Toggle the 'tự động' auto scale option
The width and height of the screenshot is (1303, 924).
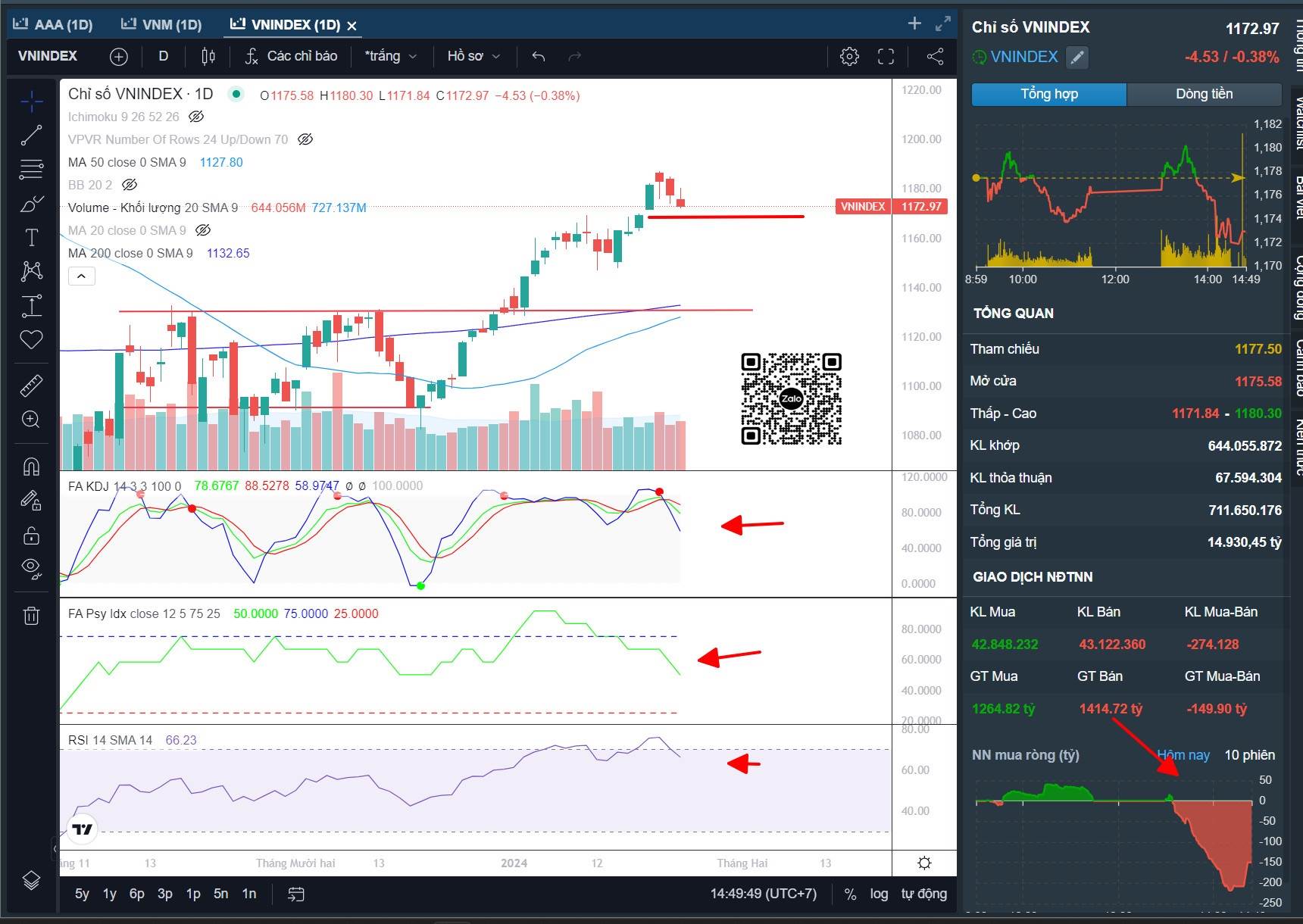tap(923, 894)
